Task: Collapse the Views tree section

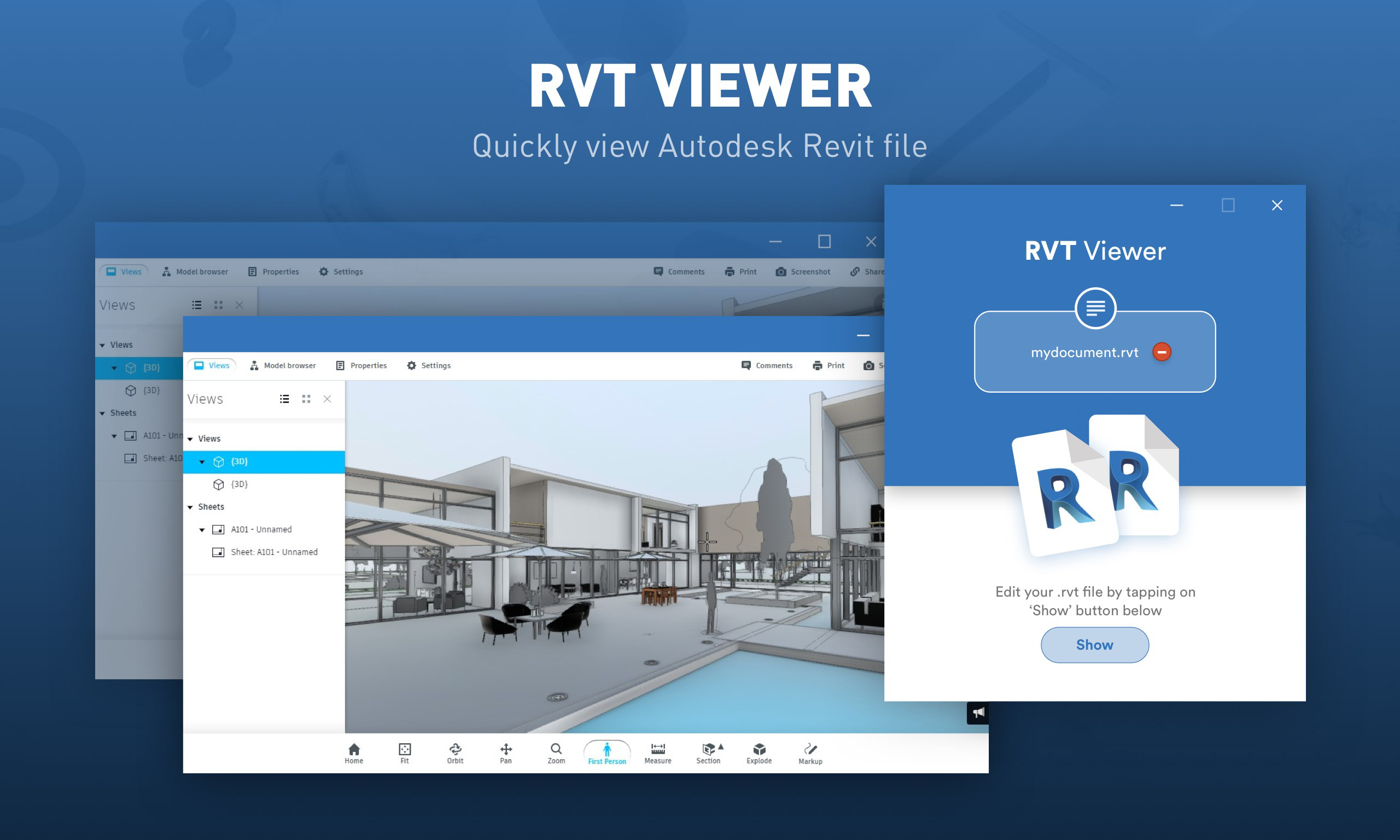Action: [x=191, y=438]
